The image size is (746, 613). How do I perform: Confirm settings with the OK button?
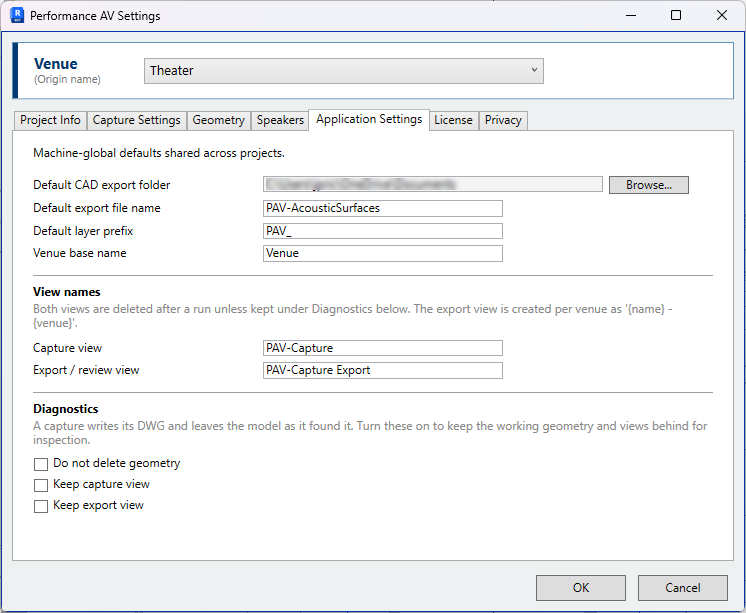580,588
